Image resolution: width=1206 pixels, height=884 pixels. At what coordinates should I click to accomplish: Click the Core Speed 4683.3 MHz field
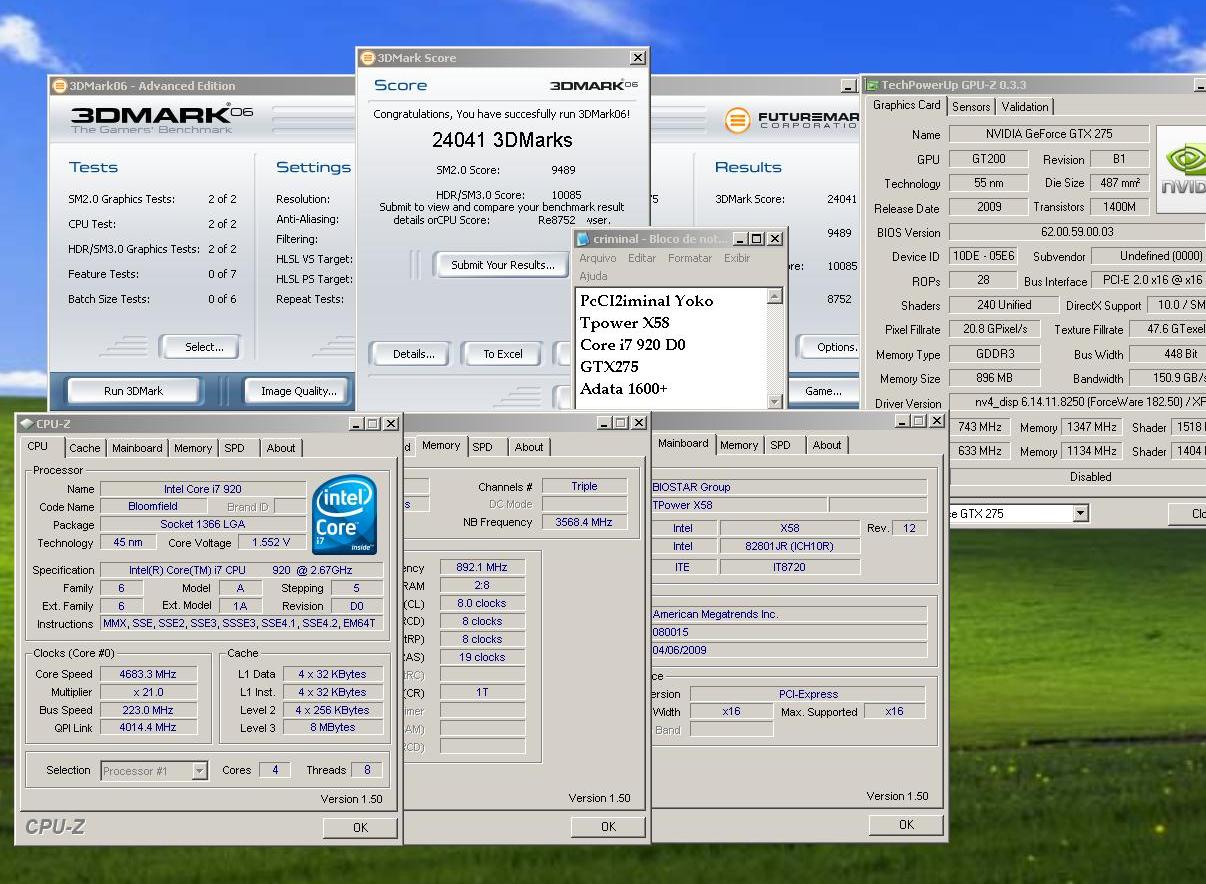point(147,674)
